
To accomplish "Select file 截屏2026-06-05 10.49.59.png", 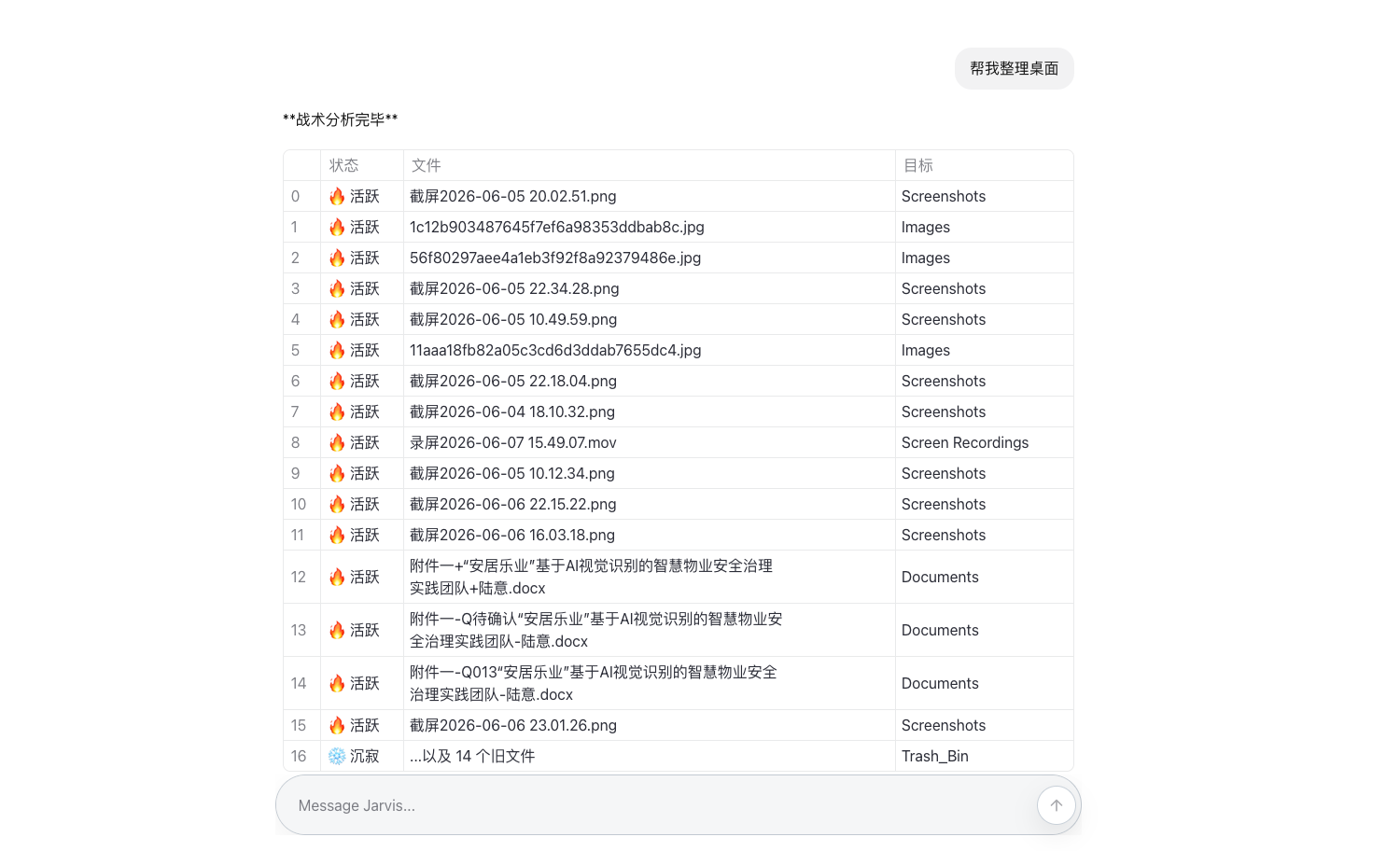I will [x=513, y=319].
